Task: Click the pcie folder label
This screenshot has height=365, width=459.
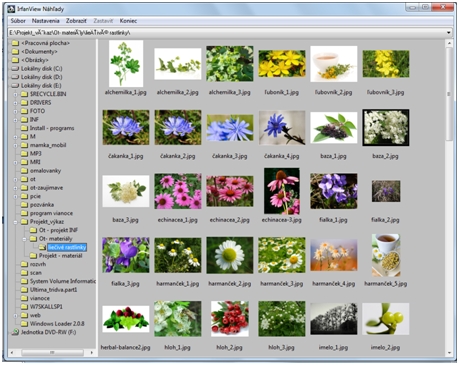Action: click(x=35, y=196)
